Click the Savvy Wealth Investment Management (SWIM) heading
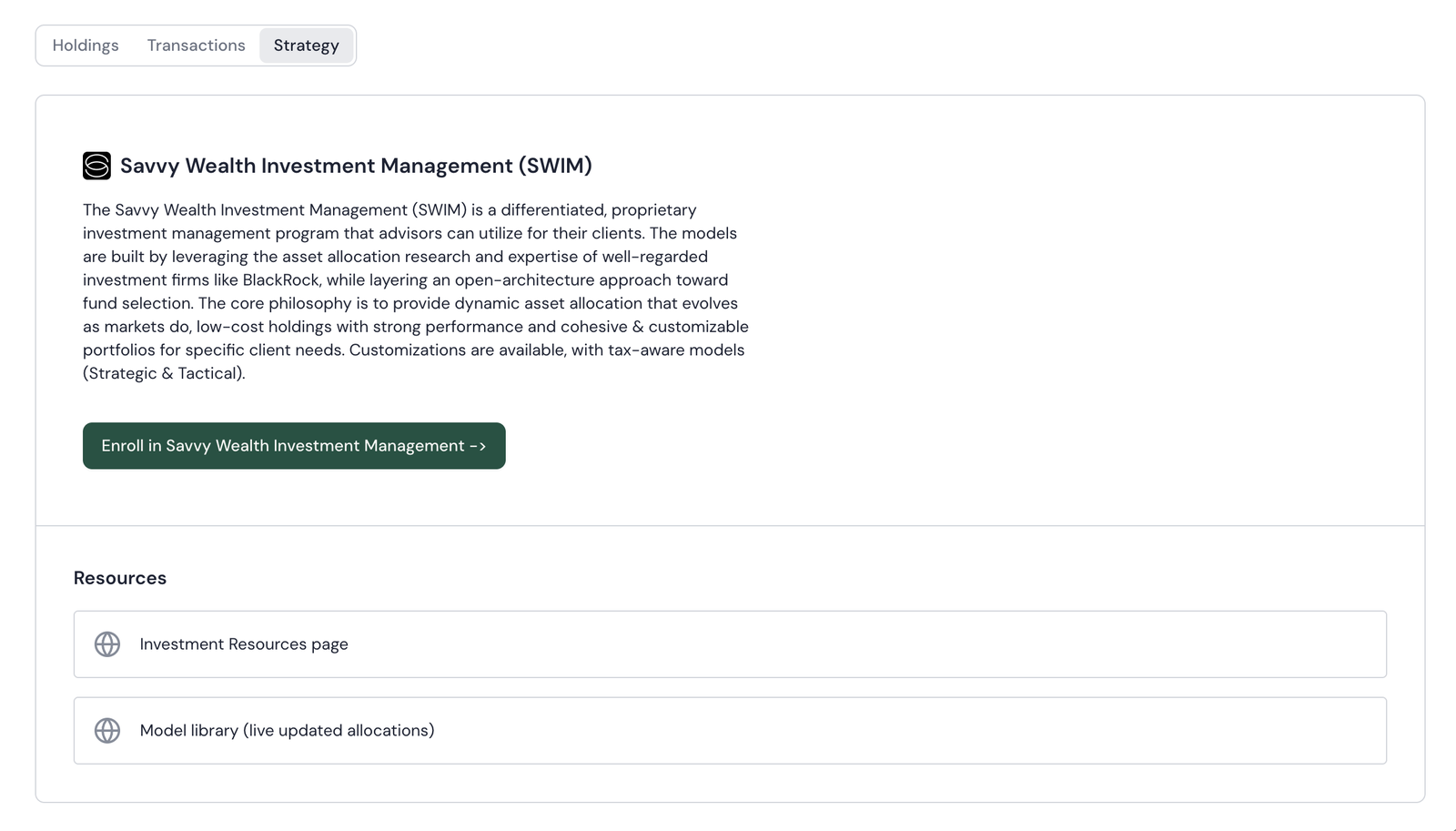The width and height of the screenshot is (1456, 831). [x=356, y=166]
